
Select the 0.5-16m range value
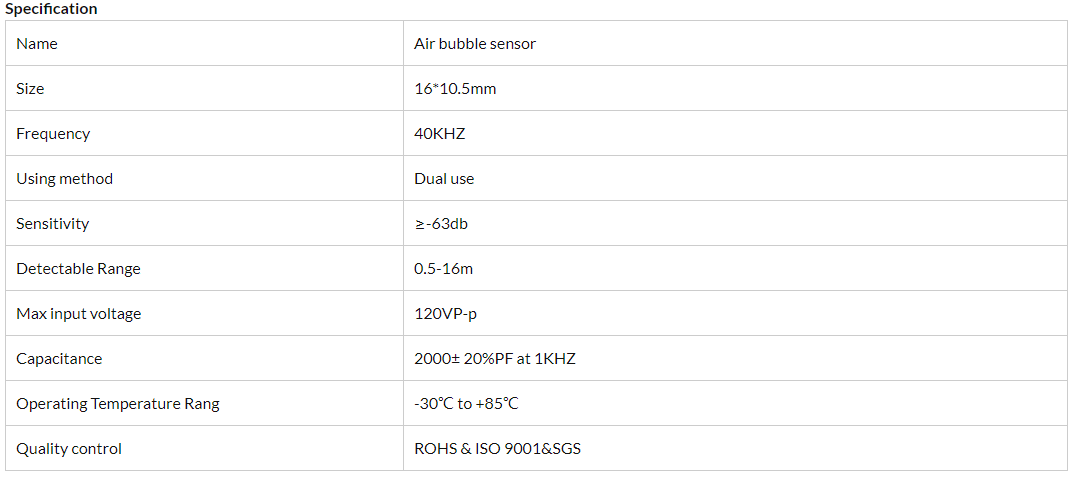(x=442, y=269)
